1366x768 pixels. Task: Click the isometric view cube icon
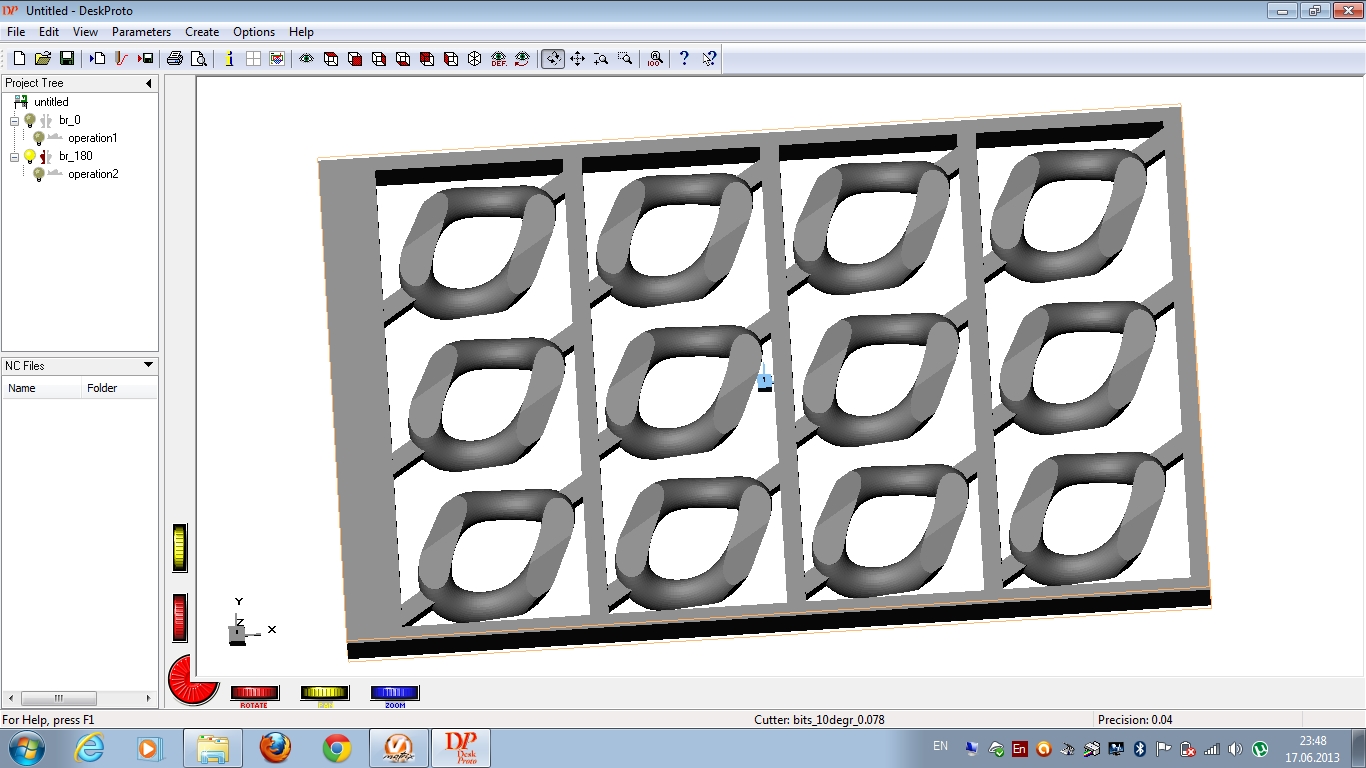[475, 59]
